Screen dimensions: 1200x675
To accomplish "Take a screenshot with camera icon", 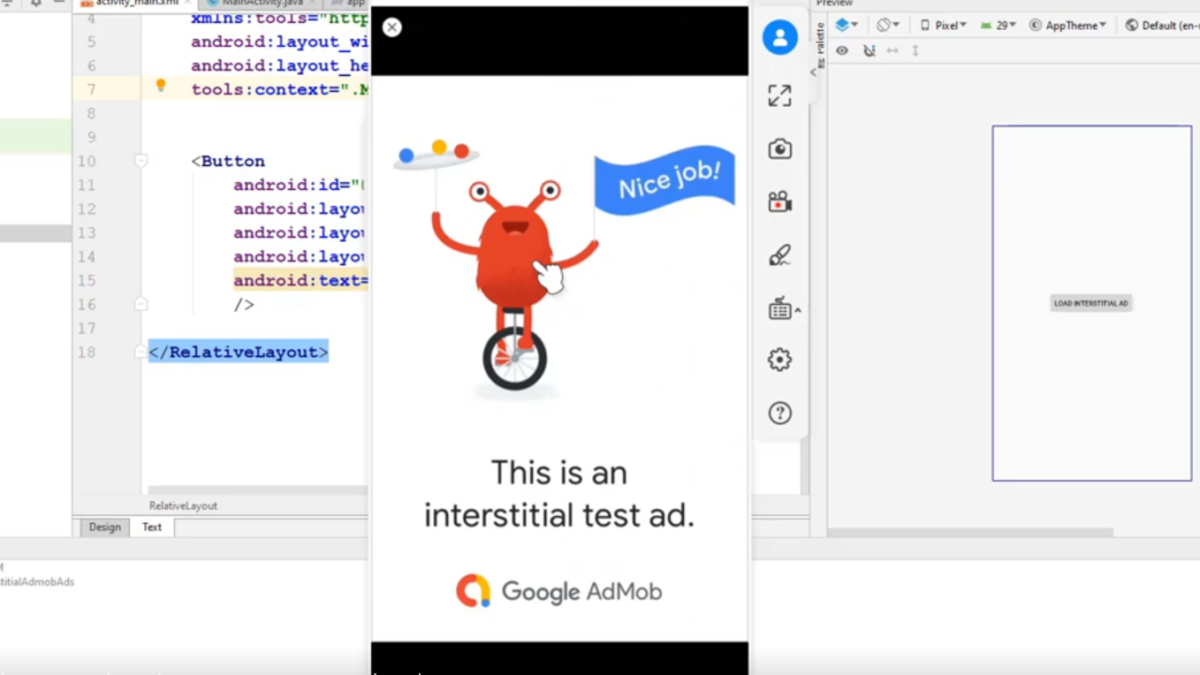I will coord(779,149).
